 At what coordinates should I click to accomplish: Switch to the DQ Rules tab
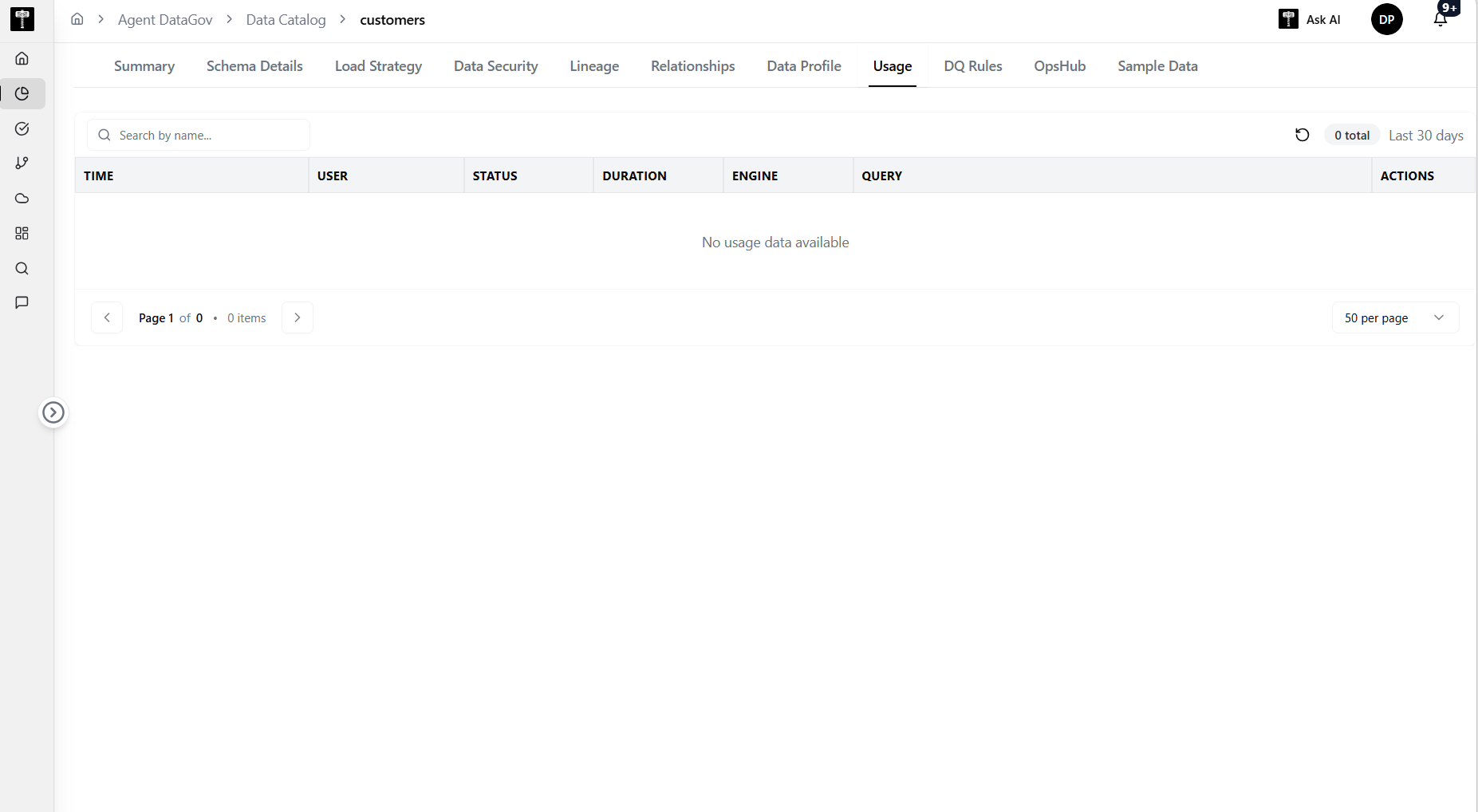tap(973, 66)
